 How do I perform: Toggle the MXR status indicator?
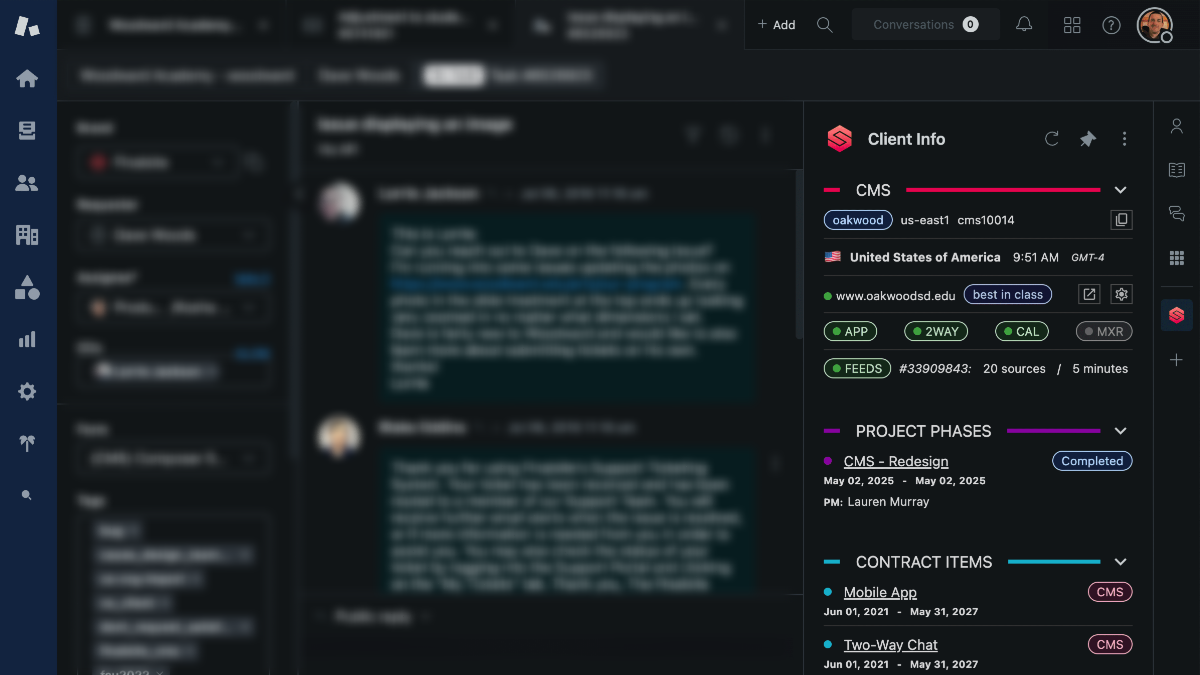click(x=1104, y=331)
